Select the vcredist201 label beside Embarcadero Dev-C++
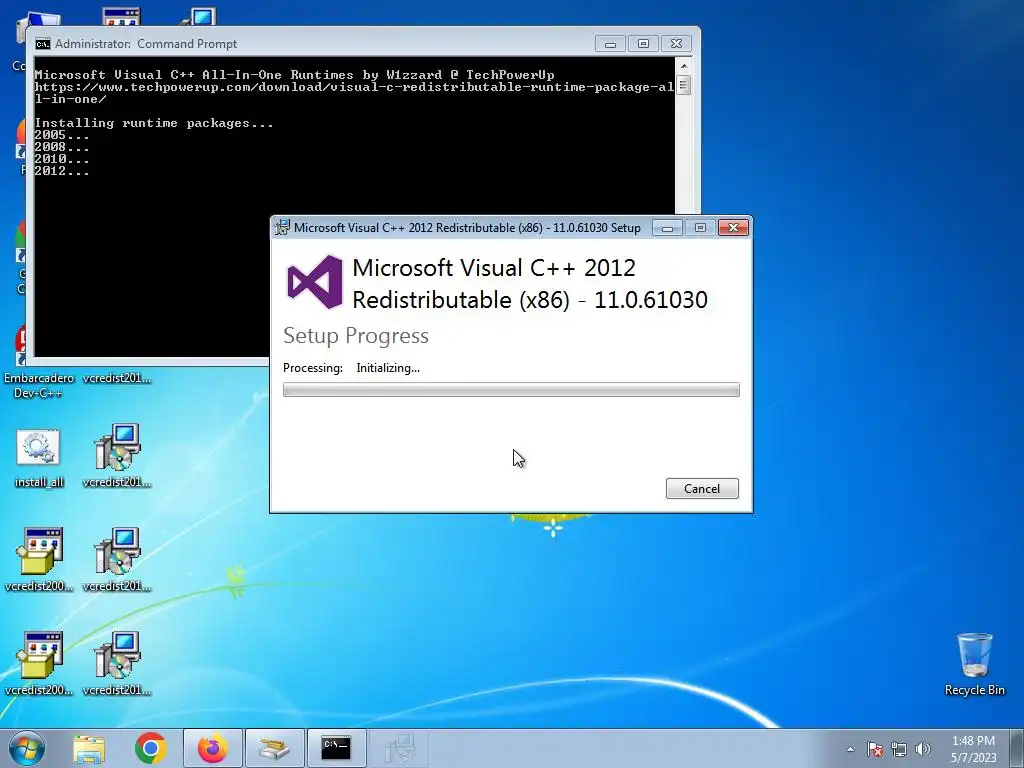This screenshot has width=1024, height=768. (117, 378)
